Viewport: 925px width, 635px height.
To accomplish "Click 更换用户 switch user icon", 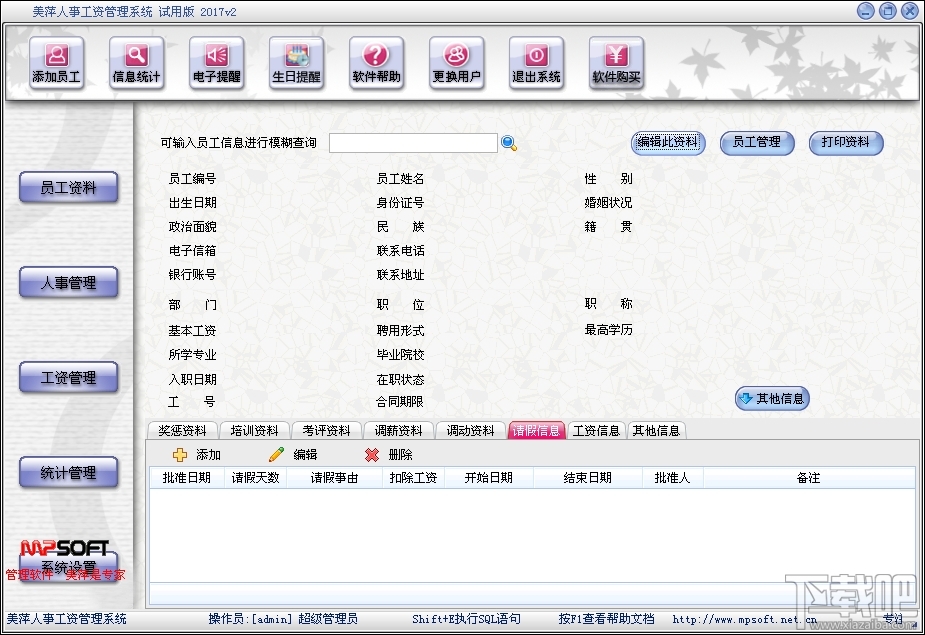I will 457,63.
